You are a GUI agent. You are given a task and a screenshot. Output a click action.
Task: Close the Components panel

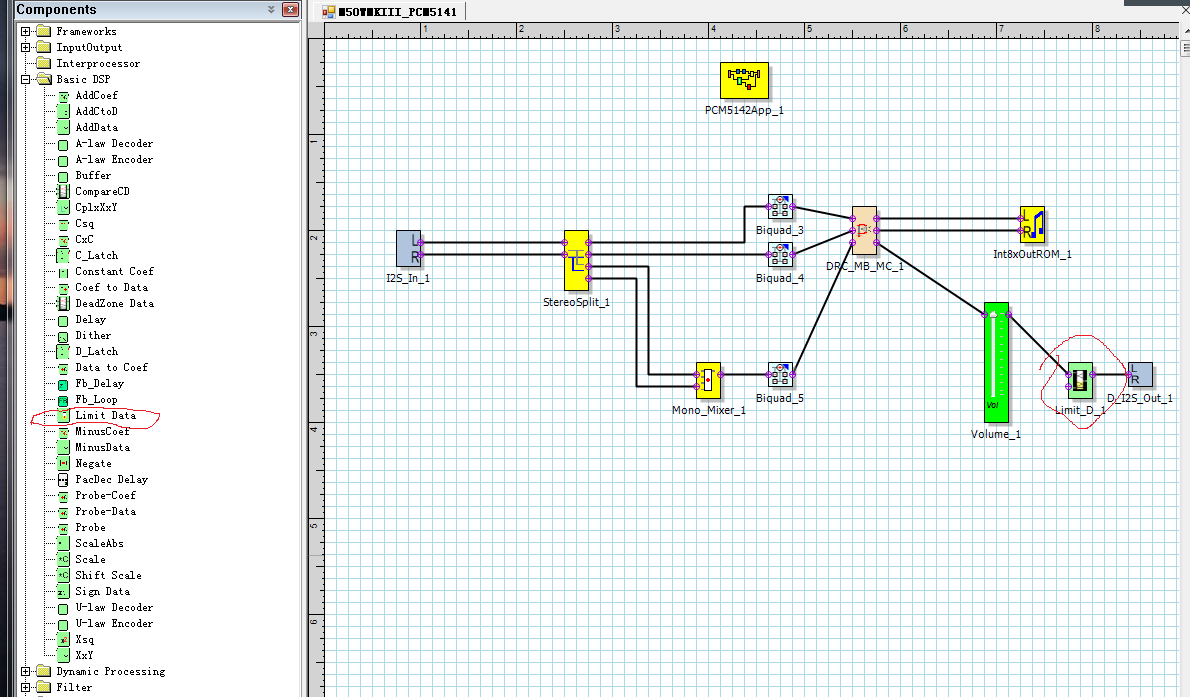click(x=290, y=9)
